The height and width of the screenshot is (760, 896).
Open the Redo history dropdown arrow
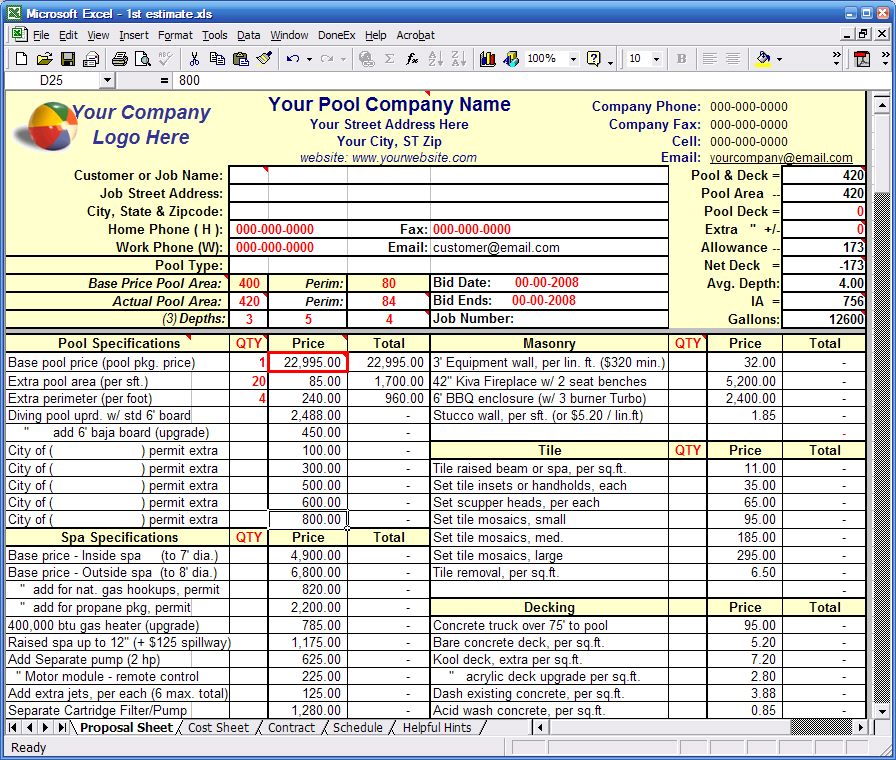[343, 59]
